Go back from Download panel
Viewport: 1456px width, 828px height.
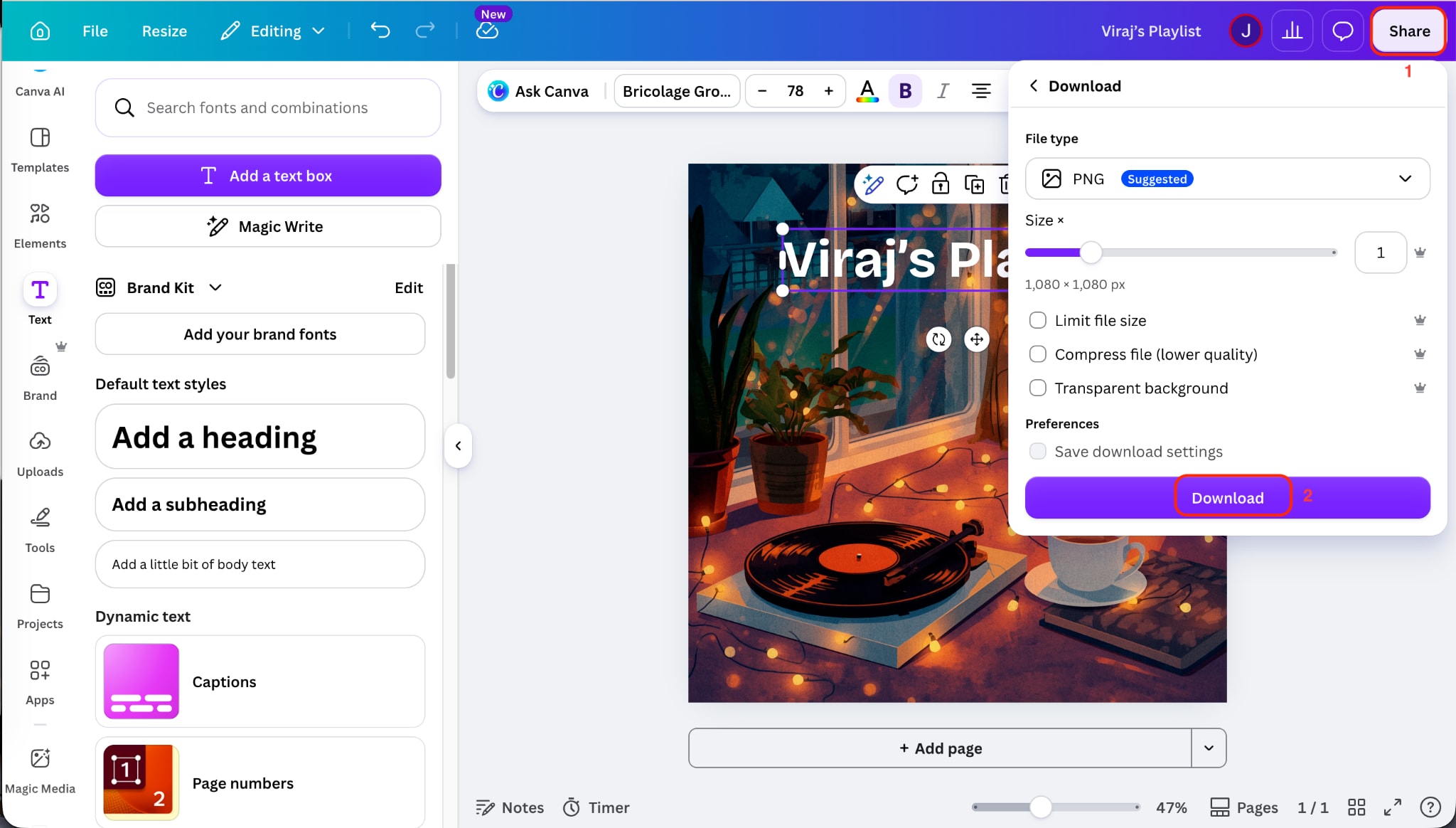coord(1034,85)
